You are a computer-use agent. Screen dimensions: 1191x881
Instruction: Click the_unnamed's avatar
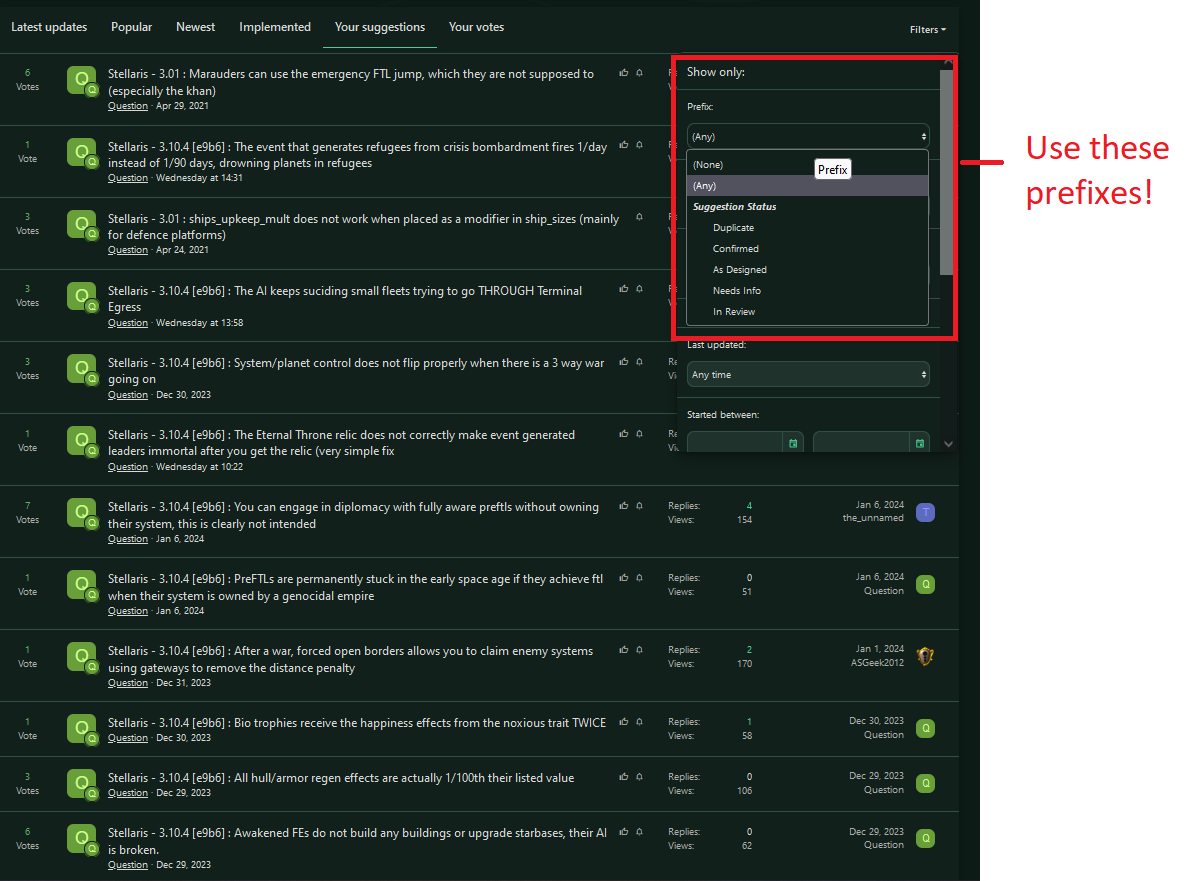925,512
